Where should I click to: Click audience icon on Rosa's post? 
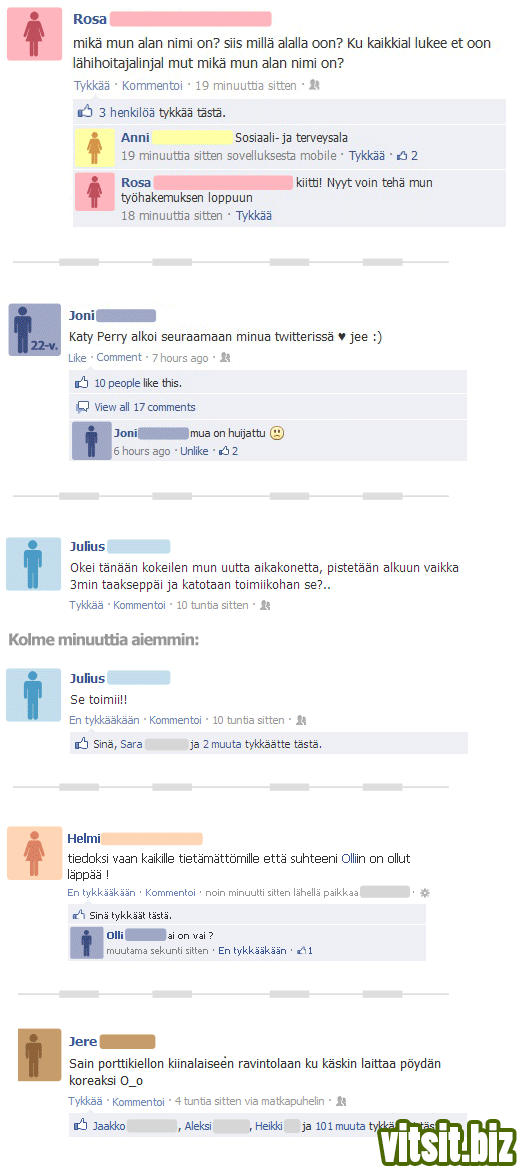pos(314,86)
